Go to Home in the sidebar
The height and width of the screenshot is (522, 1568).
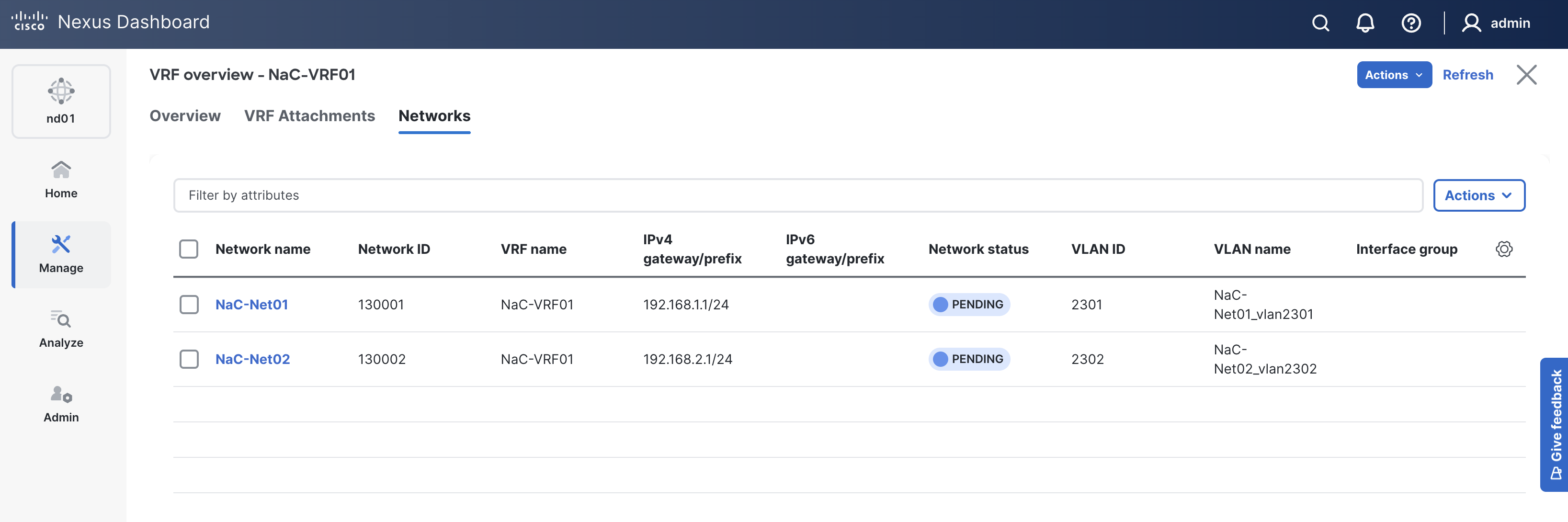[61, 179]
